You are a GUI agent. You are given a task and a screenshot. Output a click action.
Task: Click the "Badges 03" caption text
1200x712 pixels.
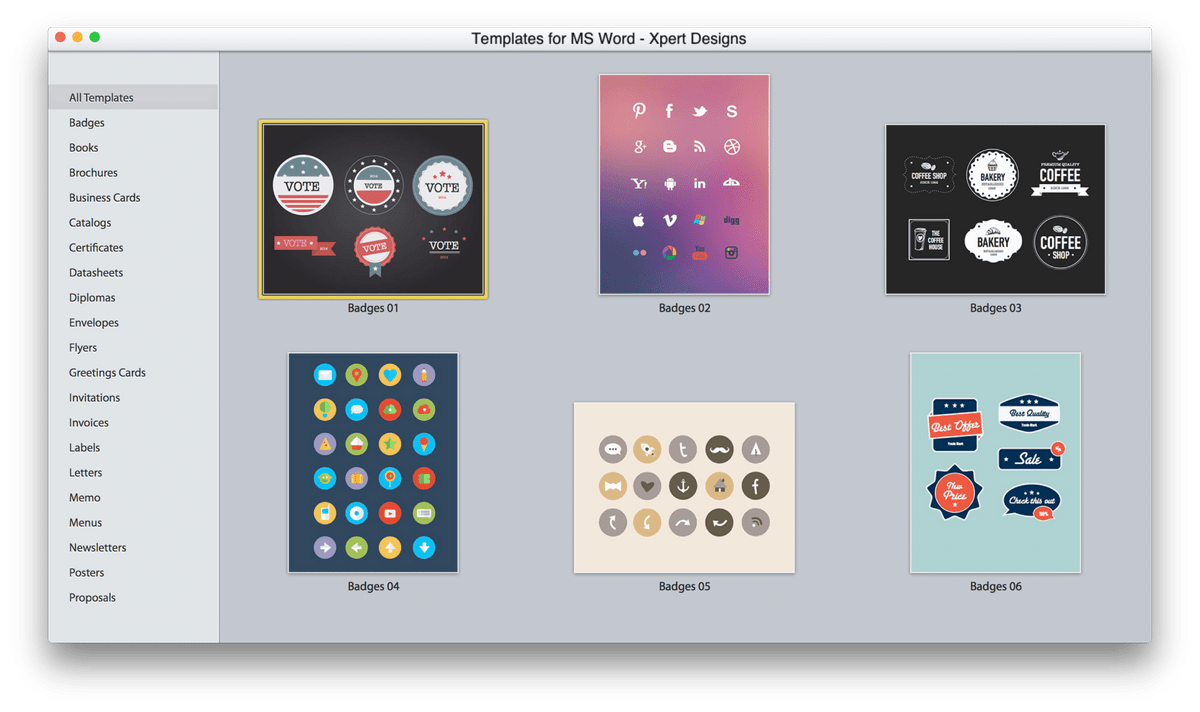(995, 308)
